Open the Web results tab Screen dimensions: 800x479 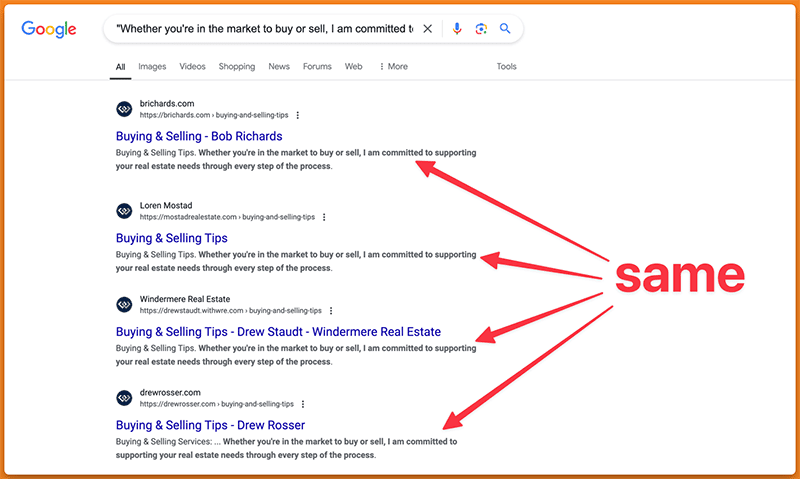pos(354,66)
